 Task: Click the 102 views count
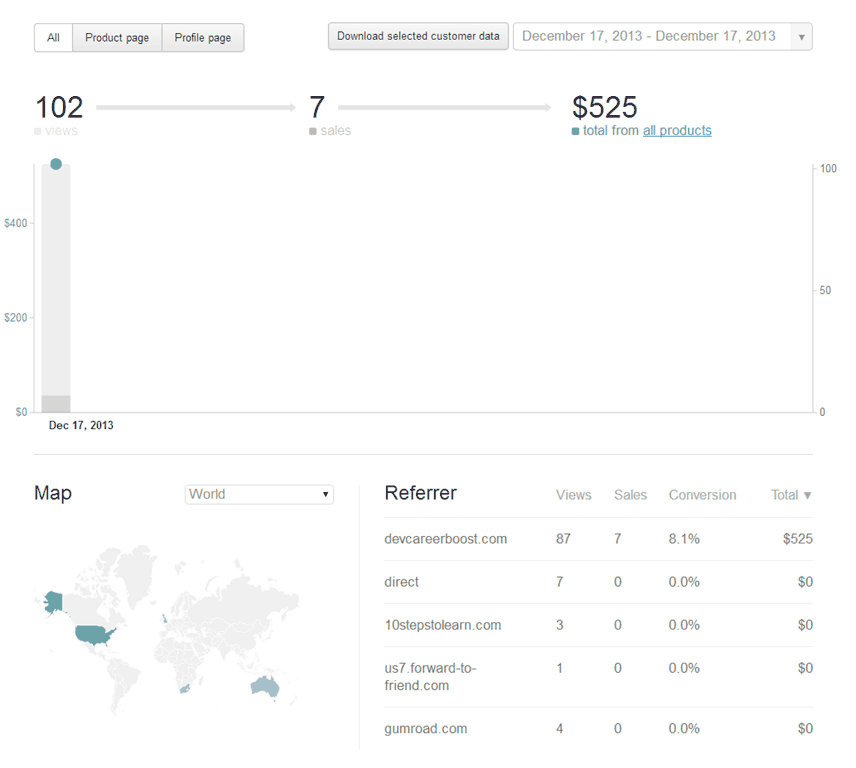pyautogui.click(x=59, y=108)
